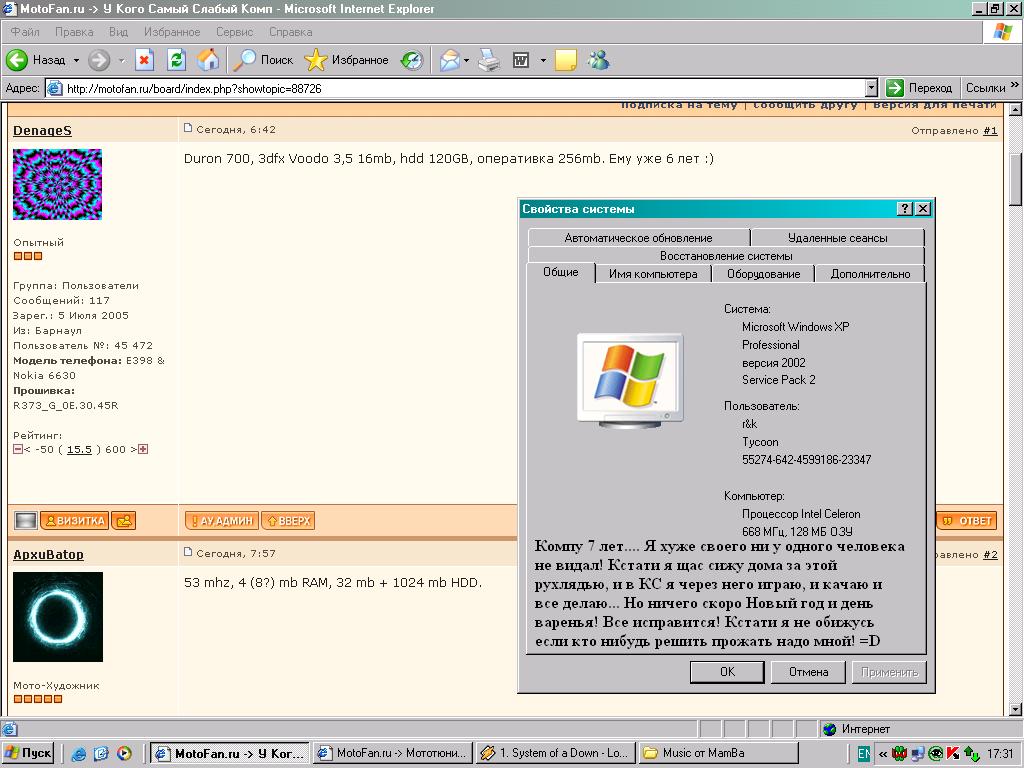The width and height of the screenshot is (1024, 768).
Task: Refresh the page using the green arrows icon
Action: point(176,60)
